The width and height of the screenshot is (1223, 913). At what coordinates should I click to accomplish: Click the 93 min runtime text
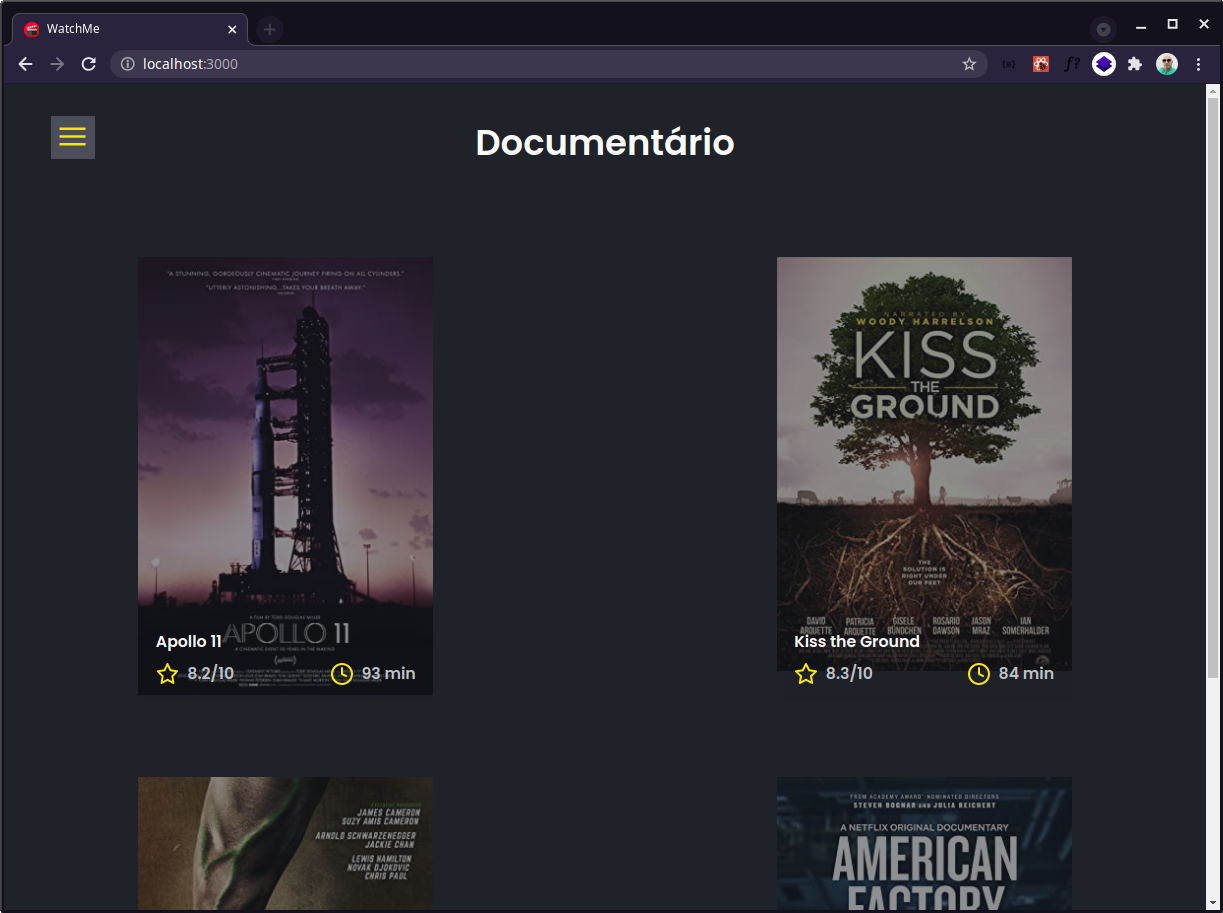(389, 674)
